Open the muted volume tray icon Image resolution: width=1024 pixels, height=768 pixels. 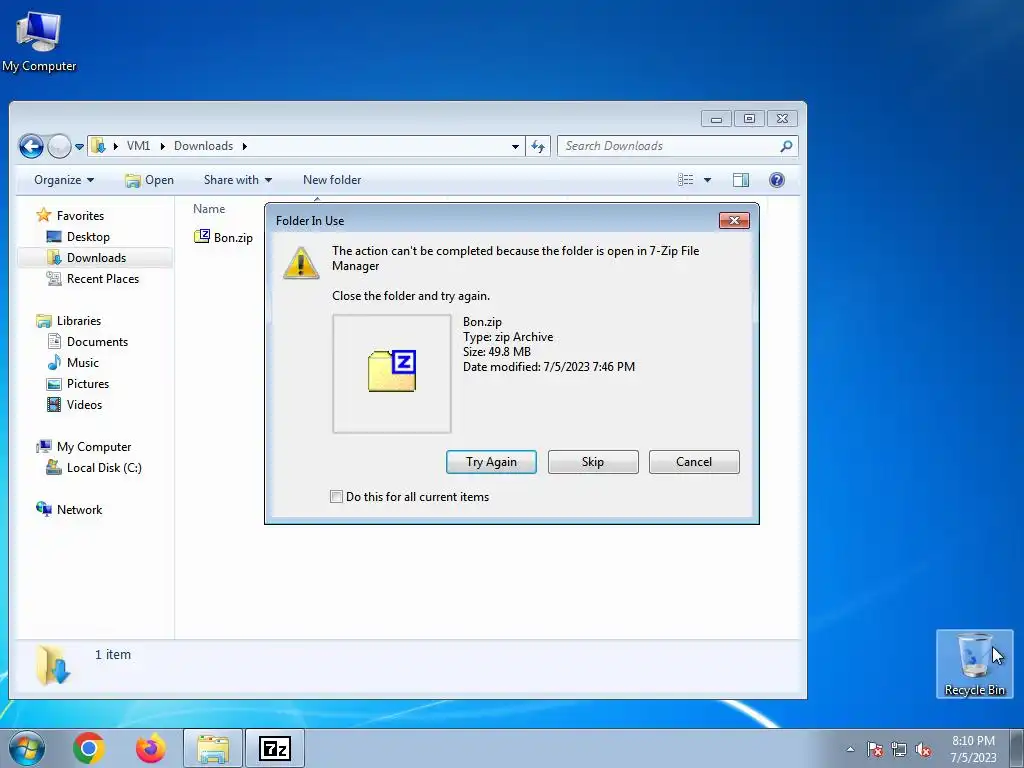tap(923, 749)
